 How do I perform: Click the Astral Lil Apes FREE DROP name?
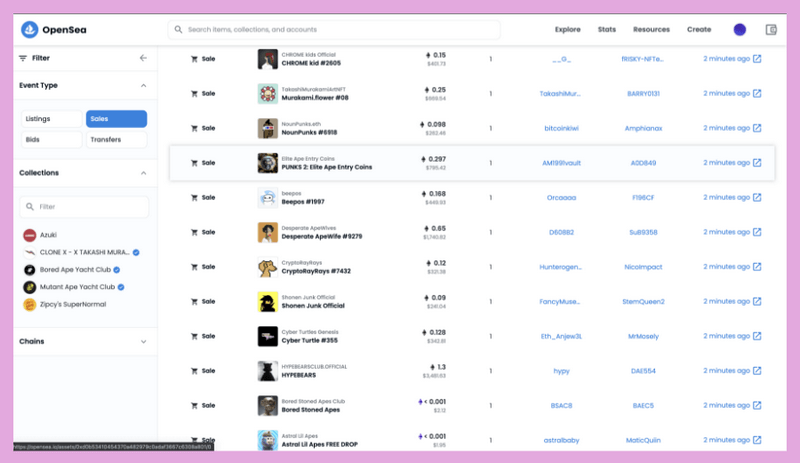coord(319,445)
